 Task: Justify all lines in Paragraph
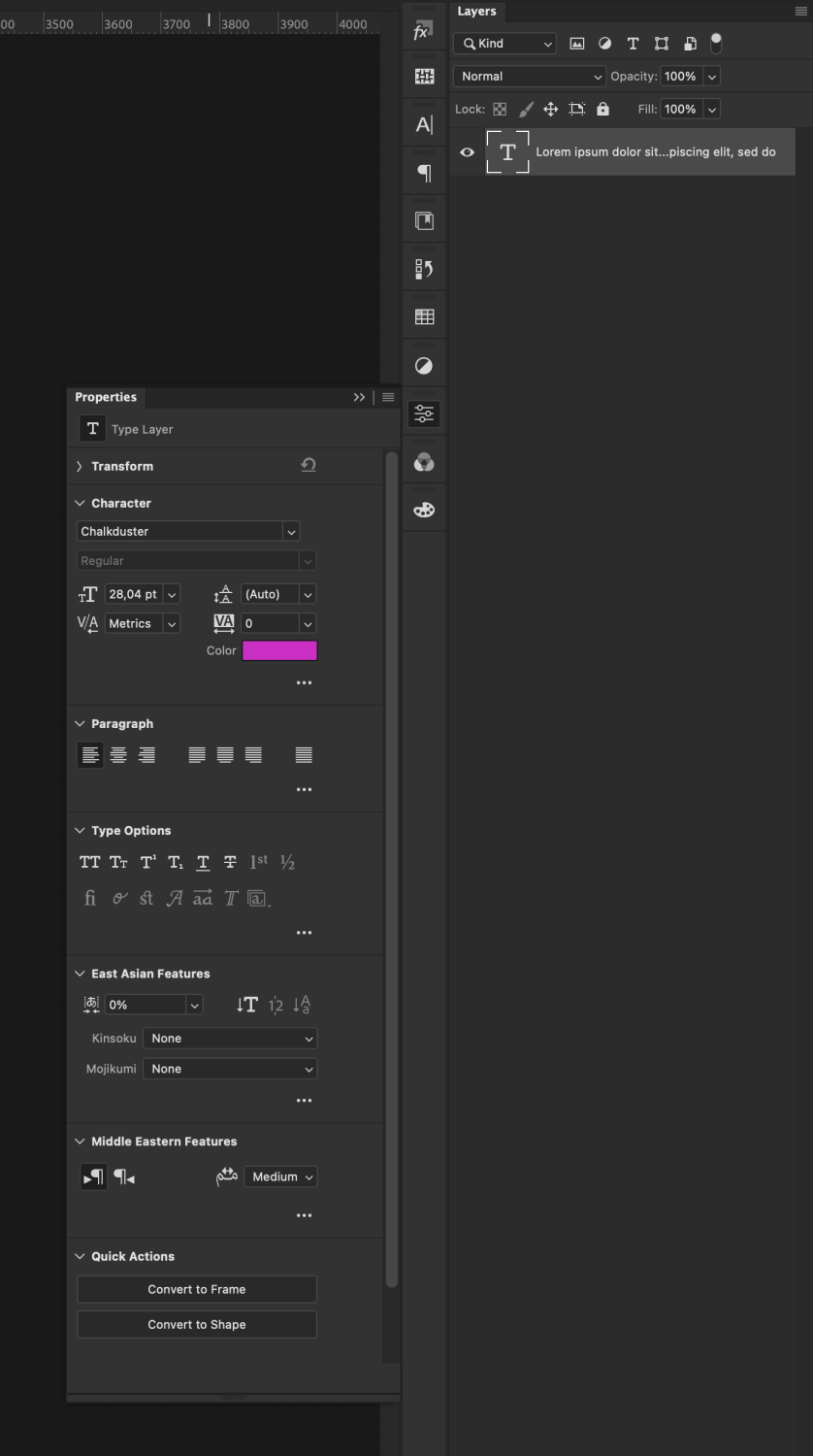click(x=304, y=755)
